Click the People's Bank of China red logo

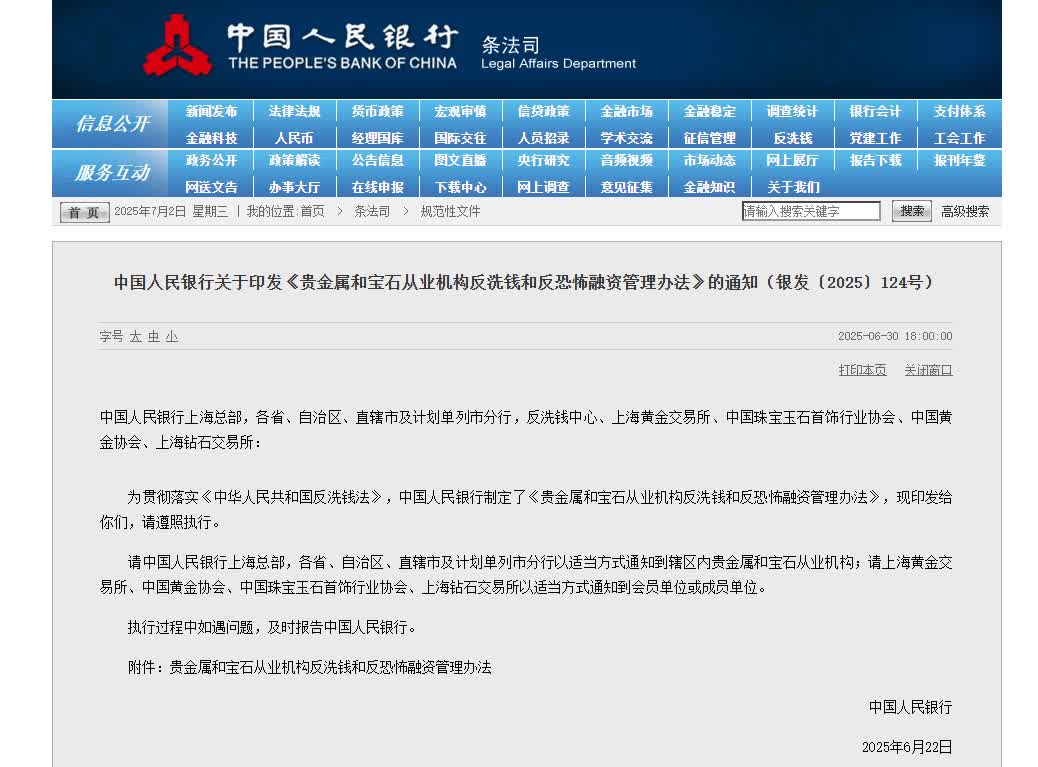click(177, 45)
